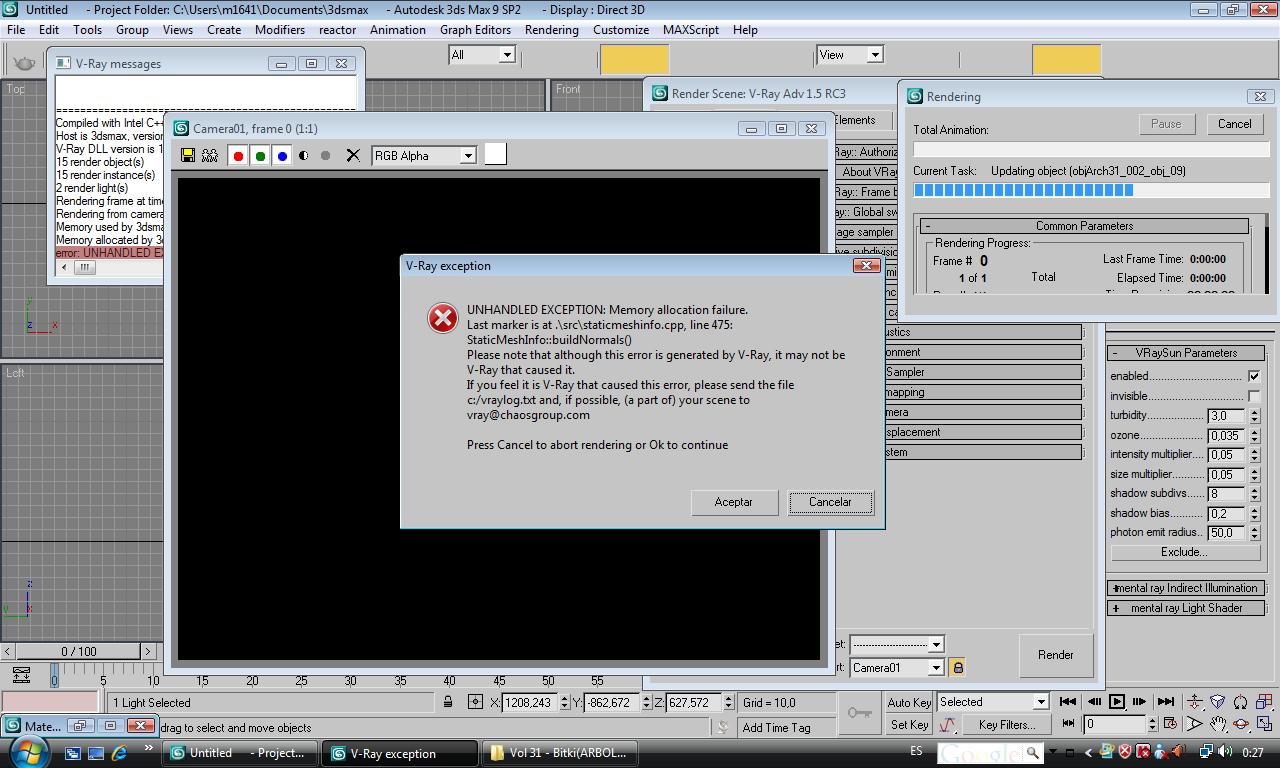This screenshot has height=768, width=1280.
Task: Expand mental ray Indirect Illumination rollout
Action: click(x=1186, y=588)
